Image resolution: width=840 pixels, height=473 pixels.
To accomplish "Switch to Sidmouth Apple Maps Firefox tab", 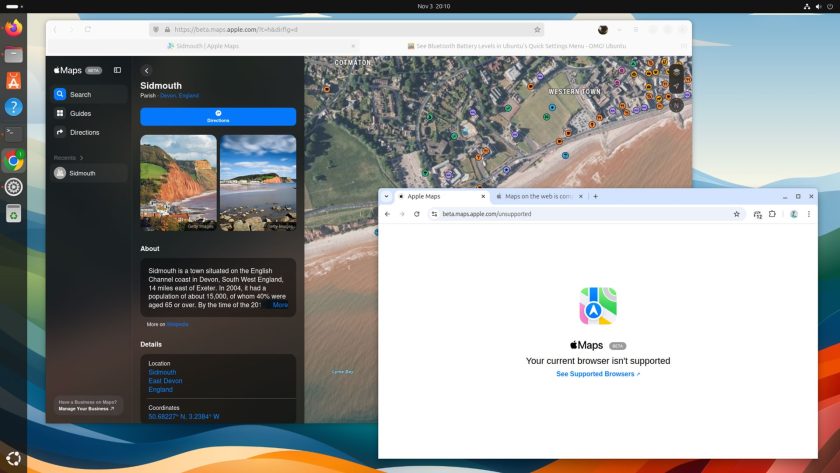I will point(202,46).
